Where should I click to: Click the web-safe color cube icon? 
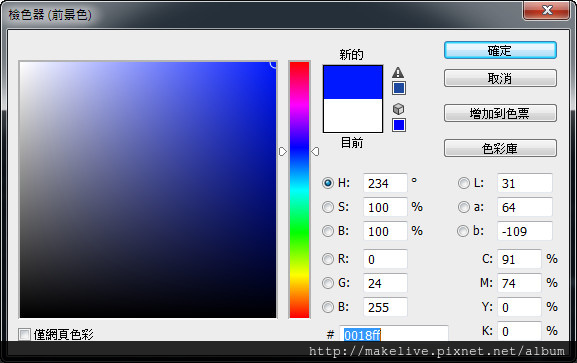click(x=399, y=109)
